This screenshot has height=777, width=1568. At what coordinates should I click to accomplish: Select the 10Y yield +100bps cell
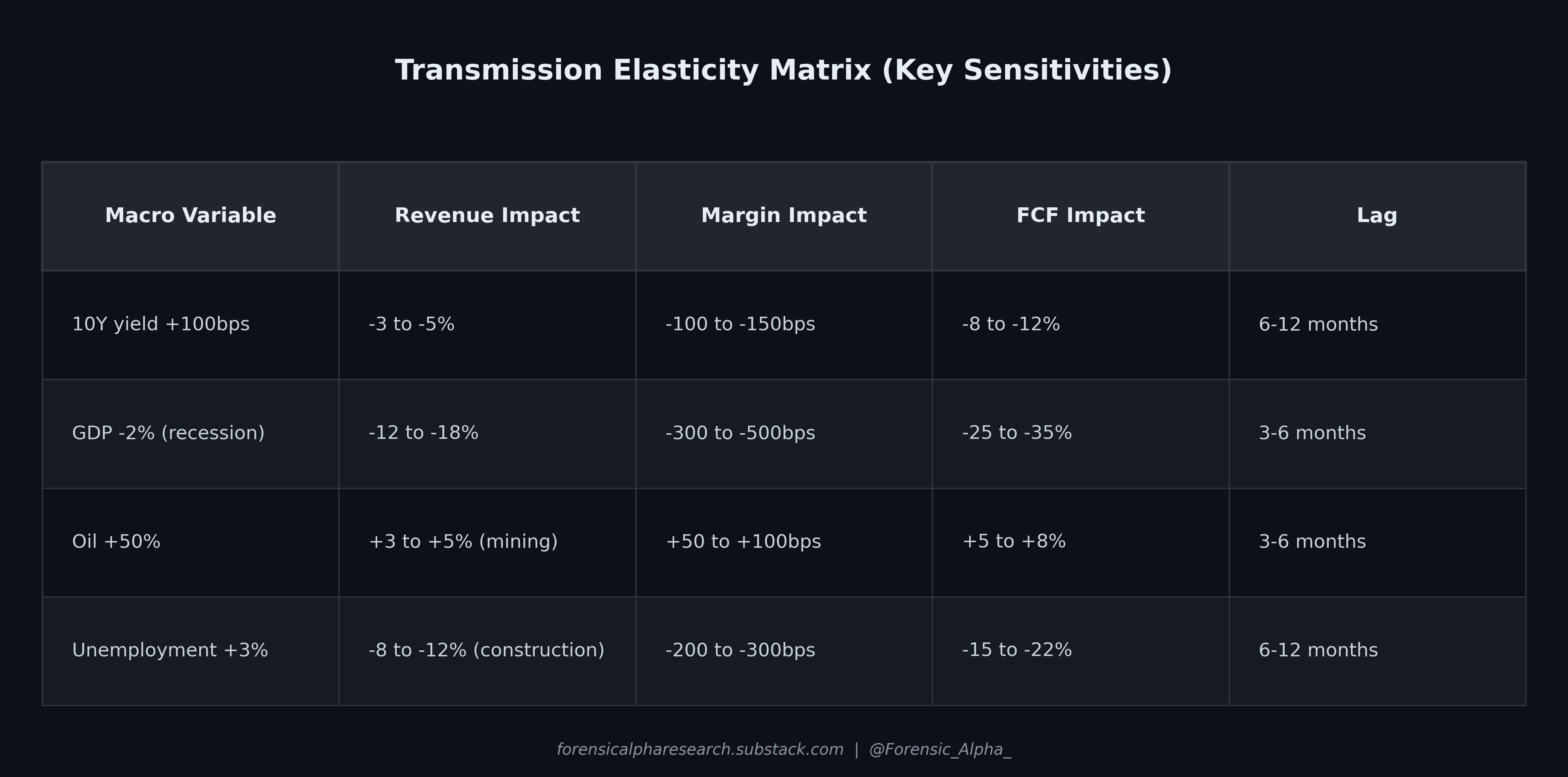[191, 325]
